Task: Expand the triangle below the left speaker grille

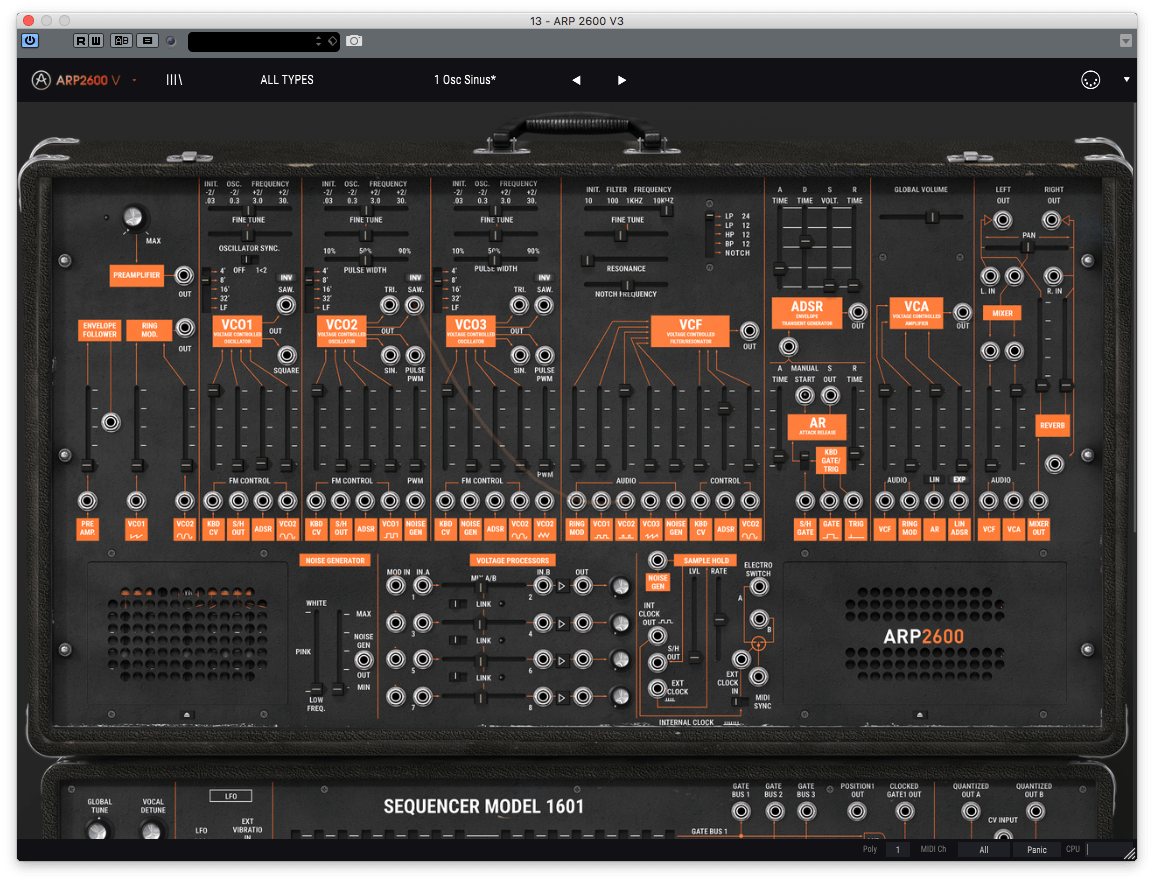Action: [187, 714]
